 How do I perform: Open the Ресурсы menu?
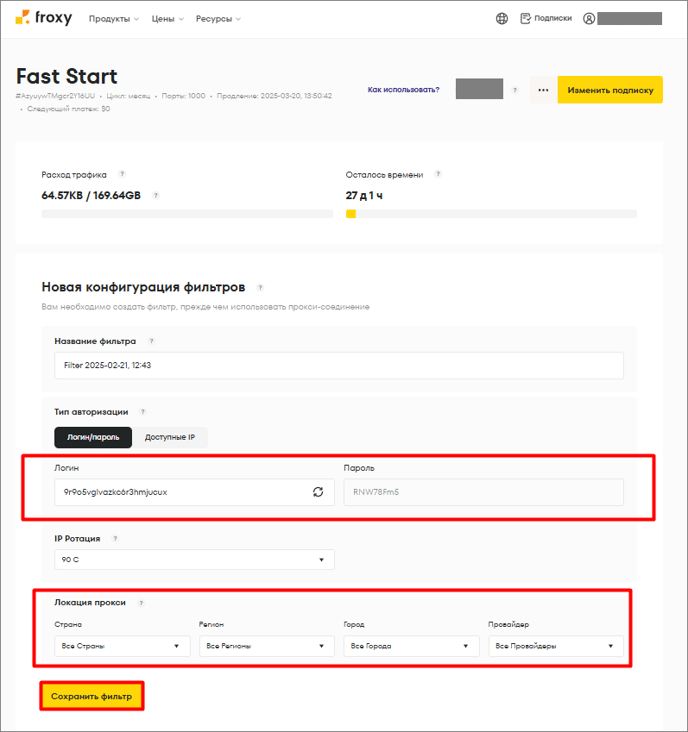[x=218, y=19]
